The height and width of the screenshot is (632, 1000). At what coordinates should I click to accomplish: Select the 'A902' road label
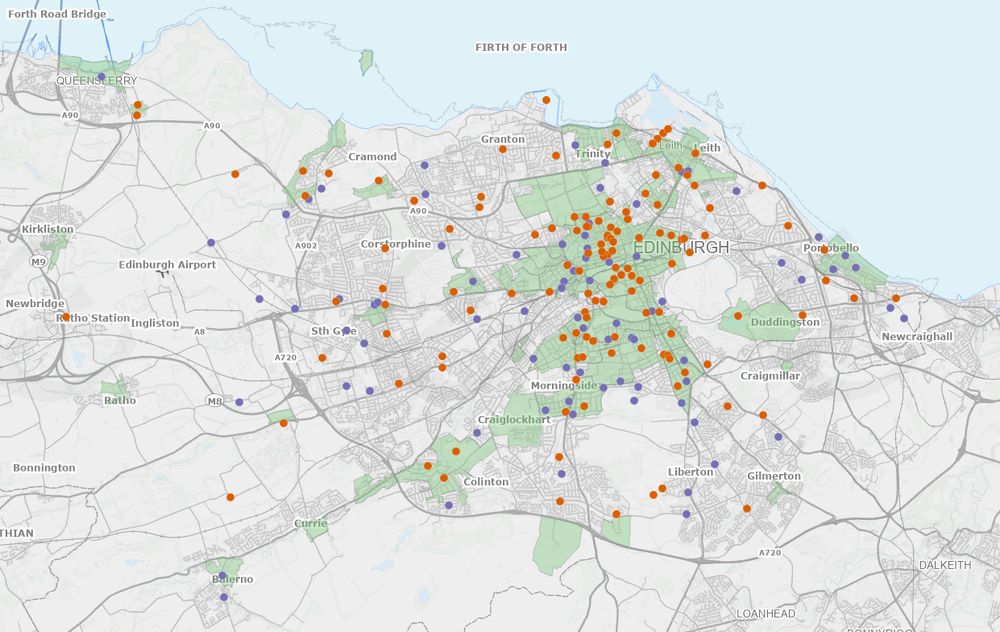coord(306,246)
